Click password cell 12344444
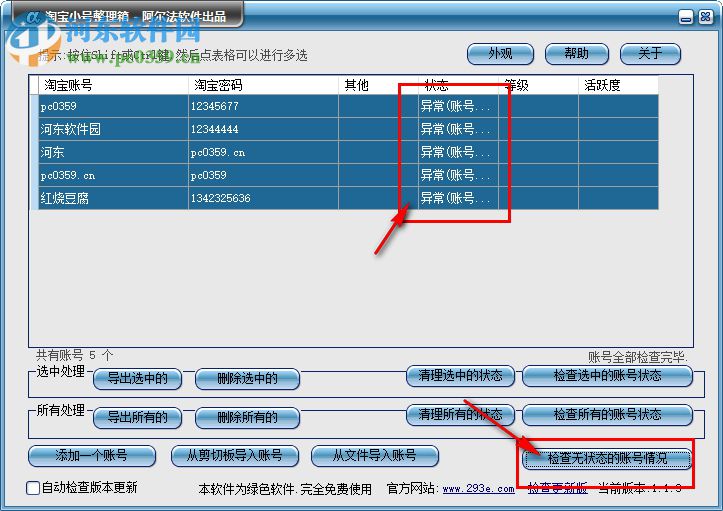Viewport: 723px width, 511px height. coord(263,130)
